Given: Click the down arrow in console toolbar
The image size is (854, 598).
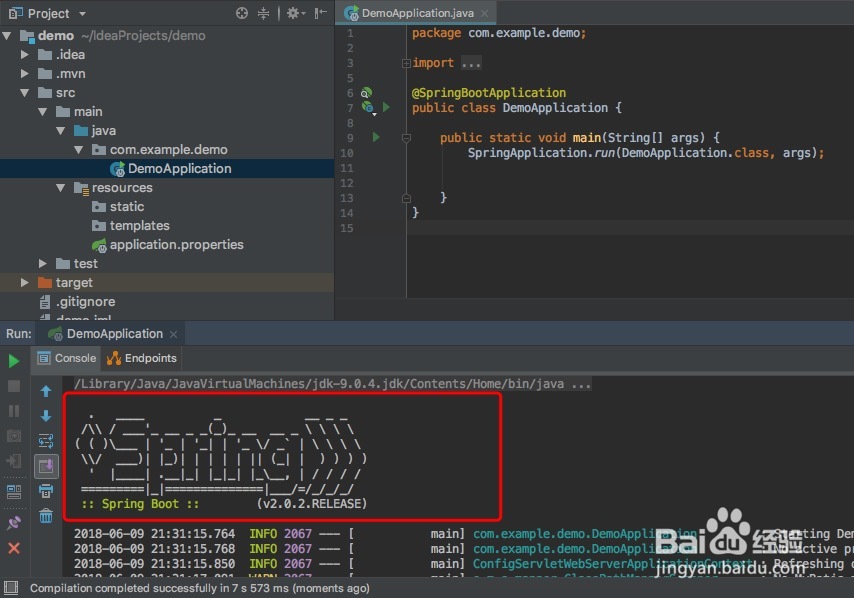Looking at the screenshot, I should tap(46, 416).
